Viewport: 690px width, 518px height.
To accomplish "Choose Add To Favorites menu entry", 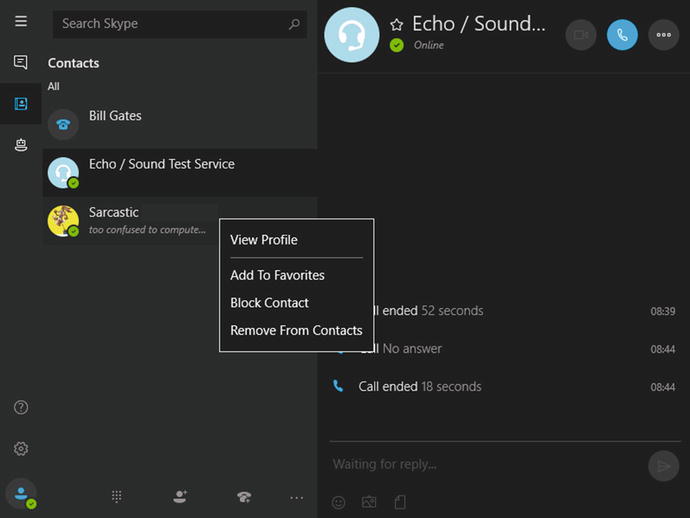I will pyautogui.click(x=277, y=275).
